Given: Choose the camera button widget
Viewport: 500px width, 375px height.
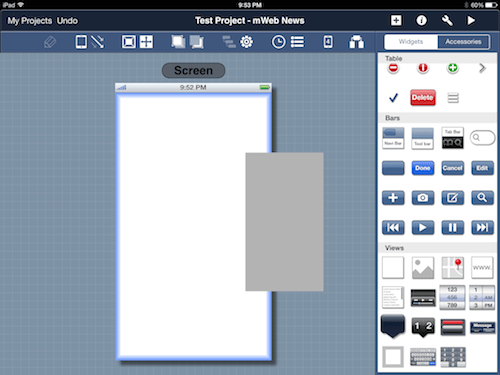Looking at the screenshot, I should pos(423,198).
